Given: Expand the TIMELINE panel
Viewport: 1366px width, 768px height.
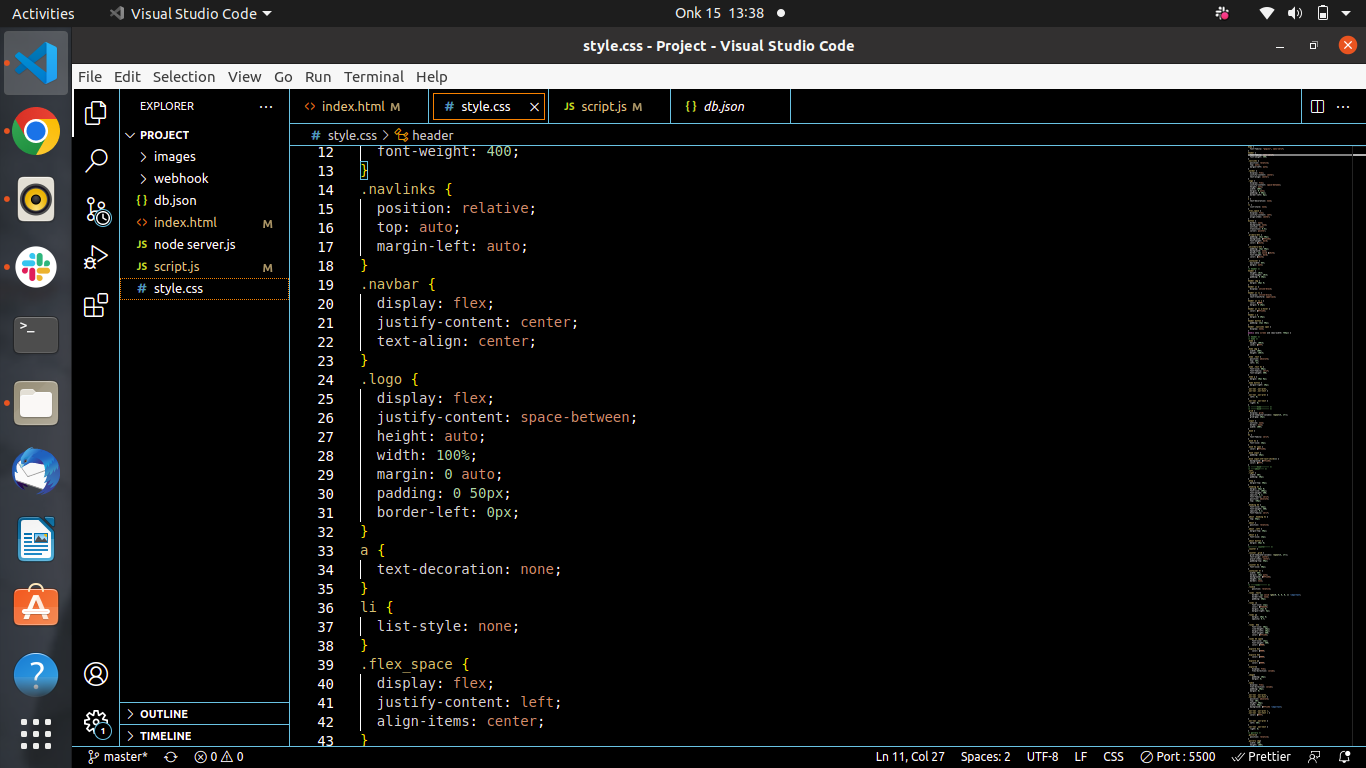Looking at the screenshot, I should point(204,736).
